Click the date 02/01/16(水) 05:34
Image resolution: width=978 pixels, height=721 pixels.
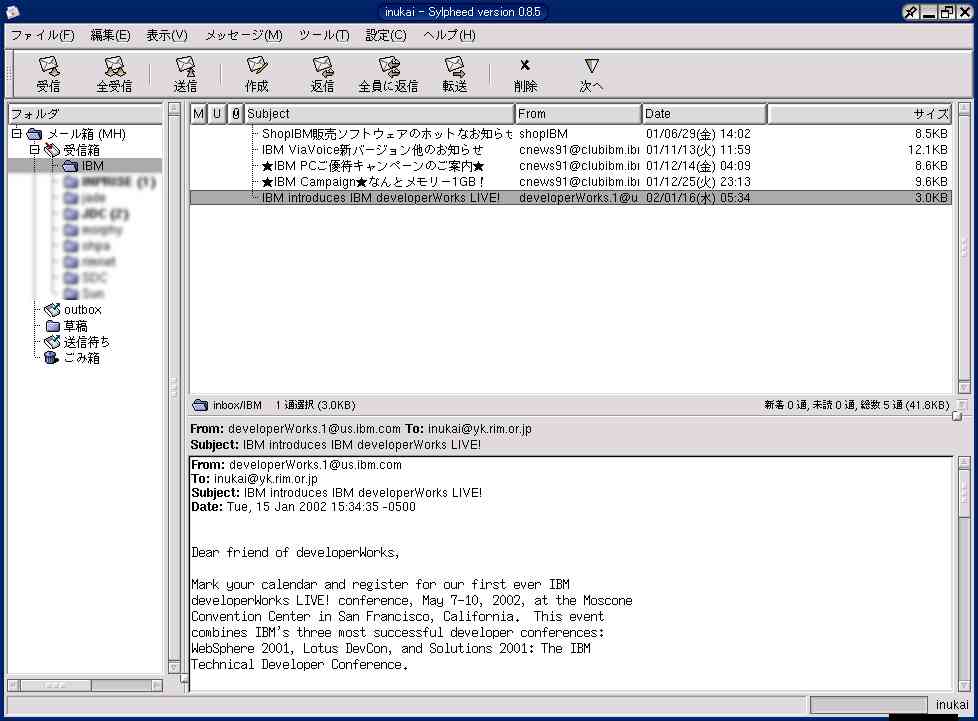pos(698,198)
